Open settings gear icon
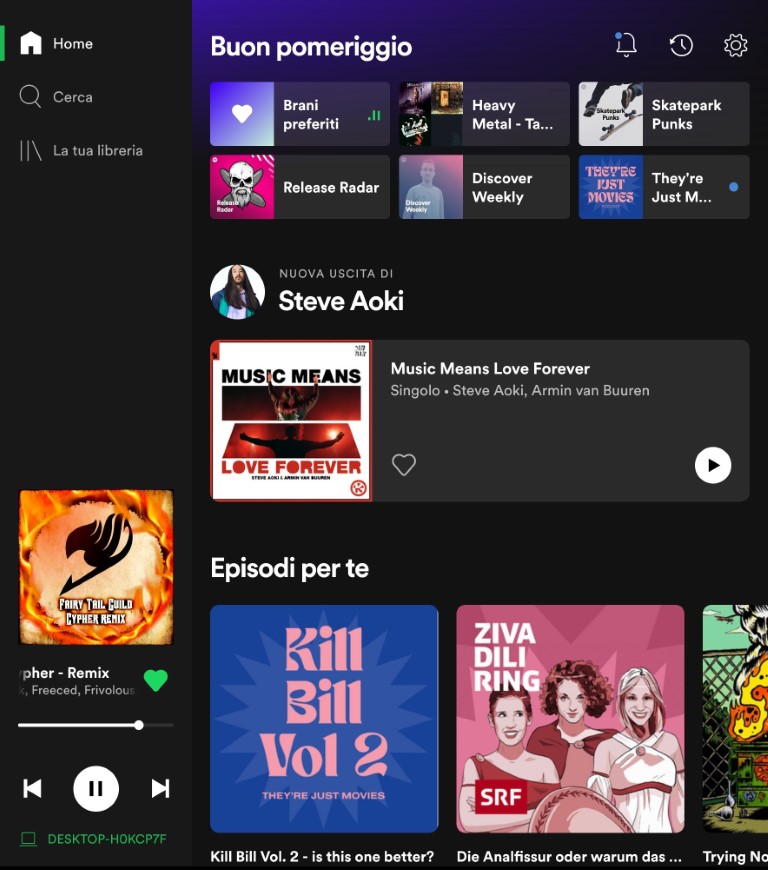 click(x=736, y=45)
